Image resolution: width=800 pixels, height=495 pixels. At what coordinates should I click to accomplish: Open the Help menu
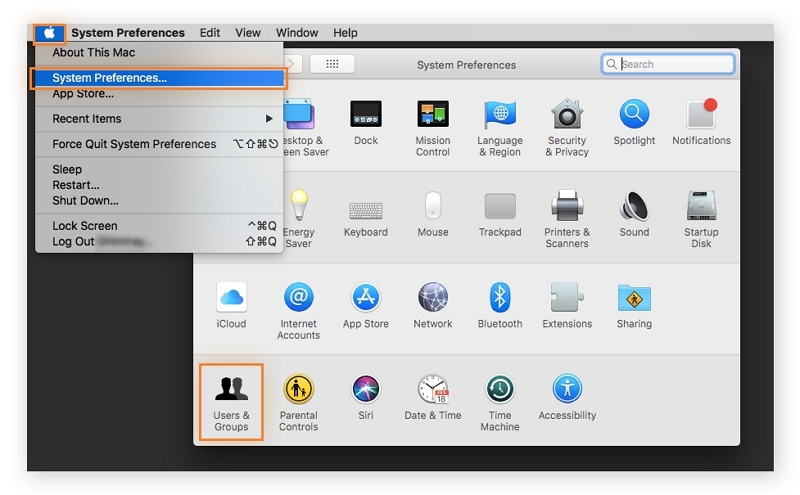(x=345, y=33)
